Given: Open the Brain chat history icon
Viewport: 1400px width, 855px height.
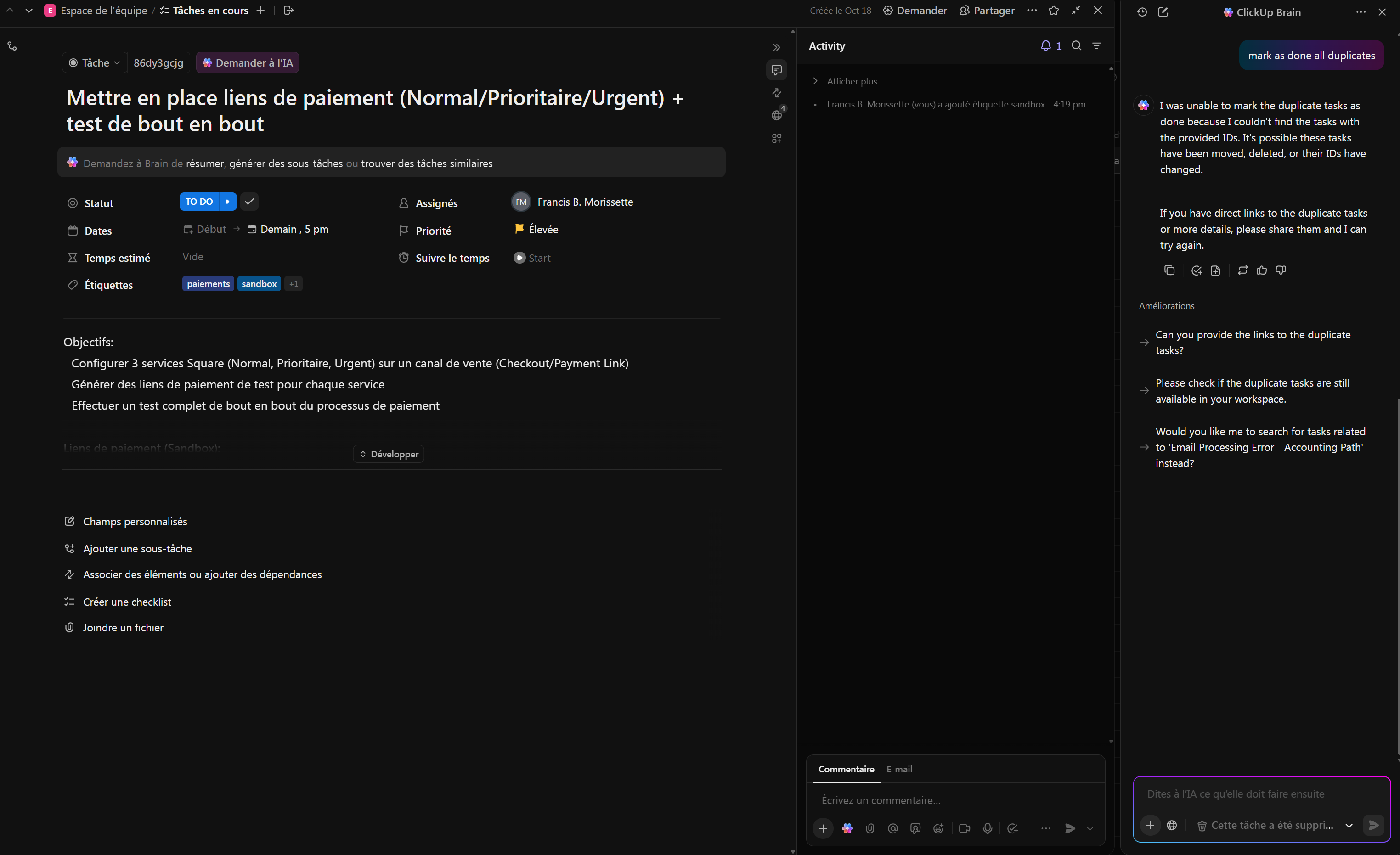Looking at the screenshot, I should [x=1142, y=12].
